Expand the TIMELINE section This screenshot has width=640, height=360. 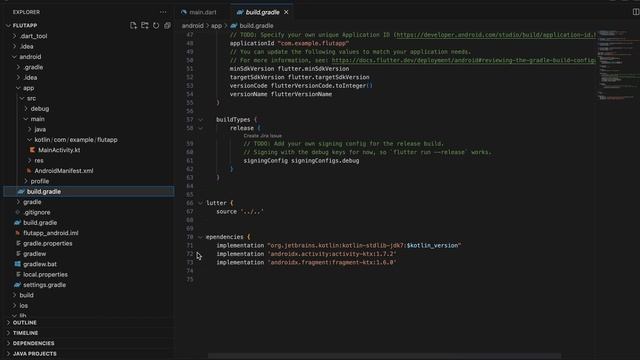(25, 333)
